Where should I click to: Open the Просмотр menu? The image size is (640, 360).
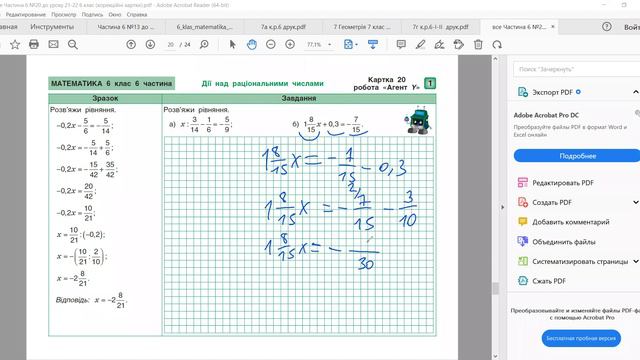click(64, 15)
